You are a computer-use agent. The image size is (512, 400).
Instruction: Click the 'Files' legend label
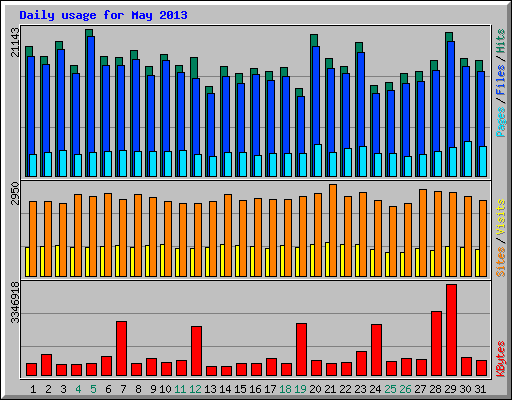[x=501, y=80]
